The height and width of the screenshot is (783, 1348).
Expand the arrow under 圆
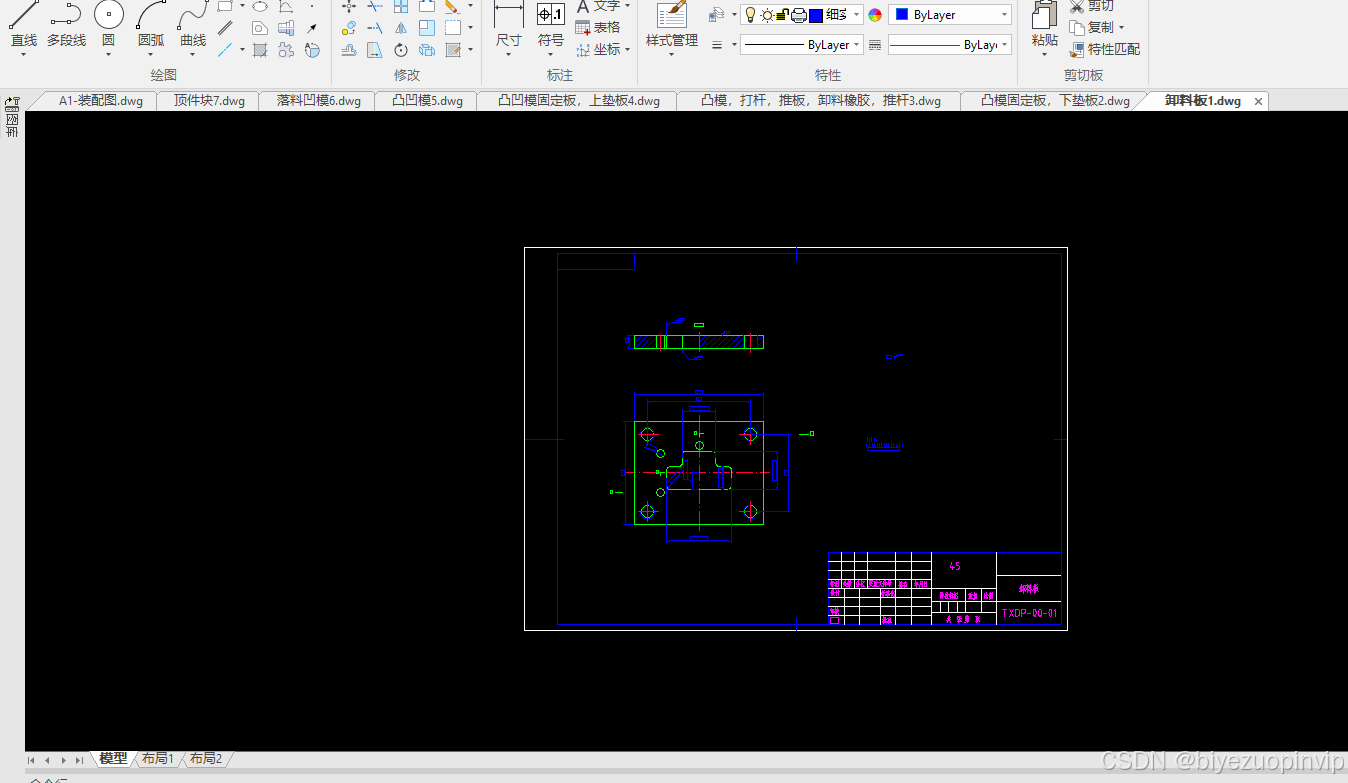(108, 55)
